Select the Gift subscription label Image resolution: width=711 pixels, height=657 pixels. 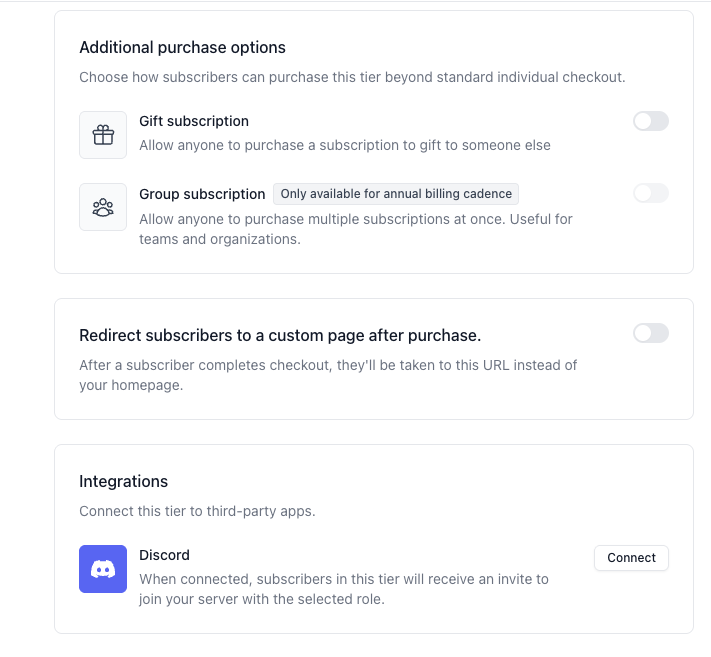coord(194,121)
